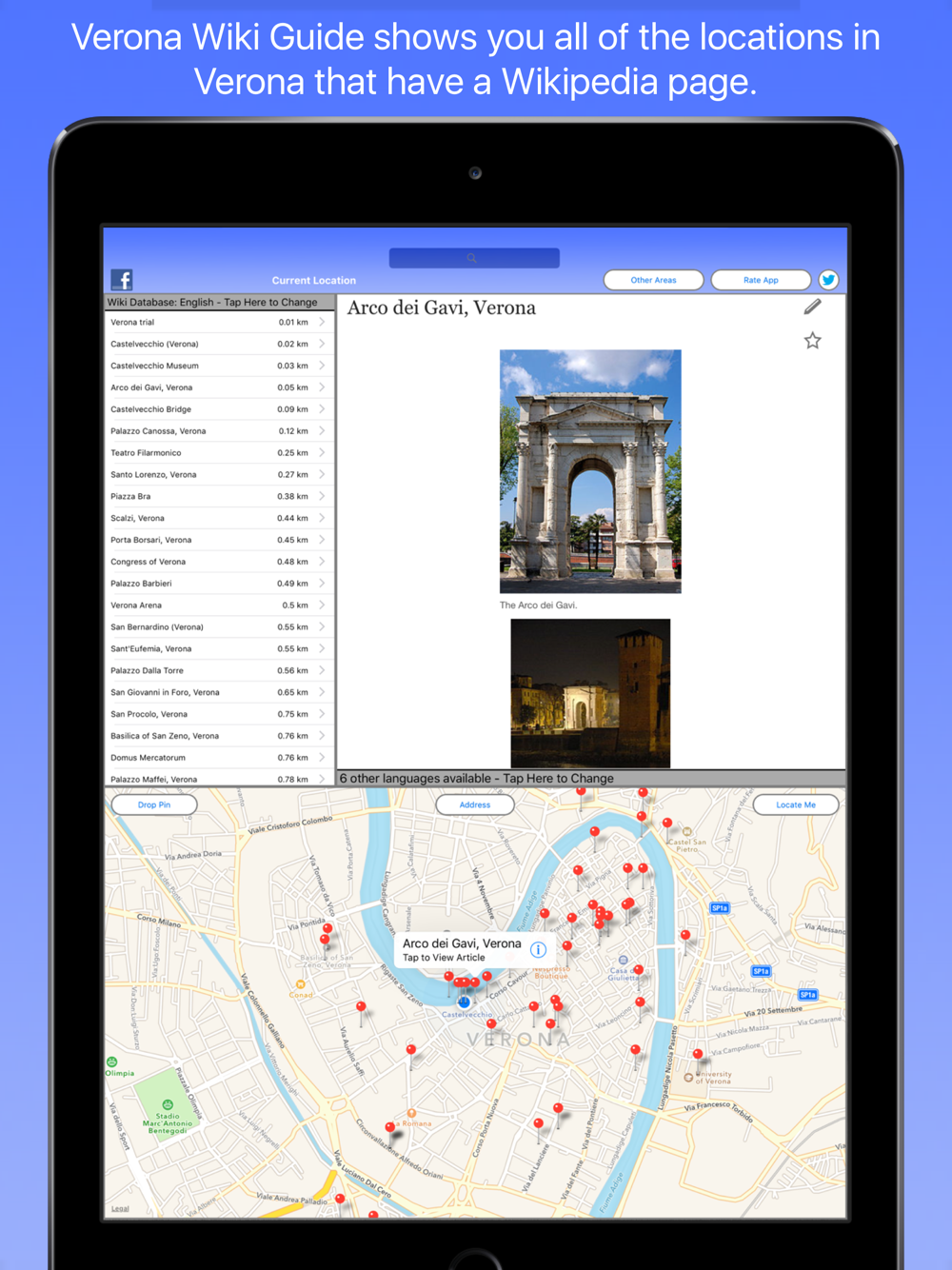Image resolution: width=952 pixels, height=1270 pixels.
Task: Open the Twitter bird icon
Action: tap(828, 280)
